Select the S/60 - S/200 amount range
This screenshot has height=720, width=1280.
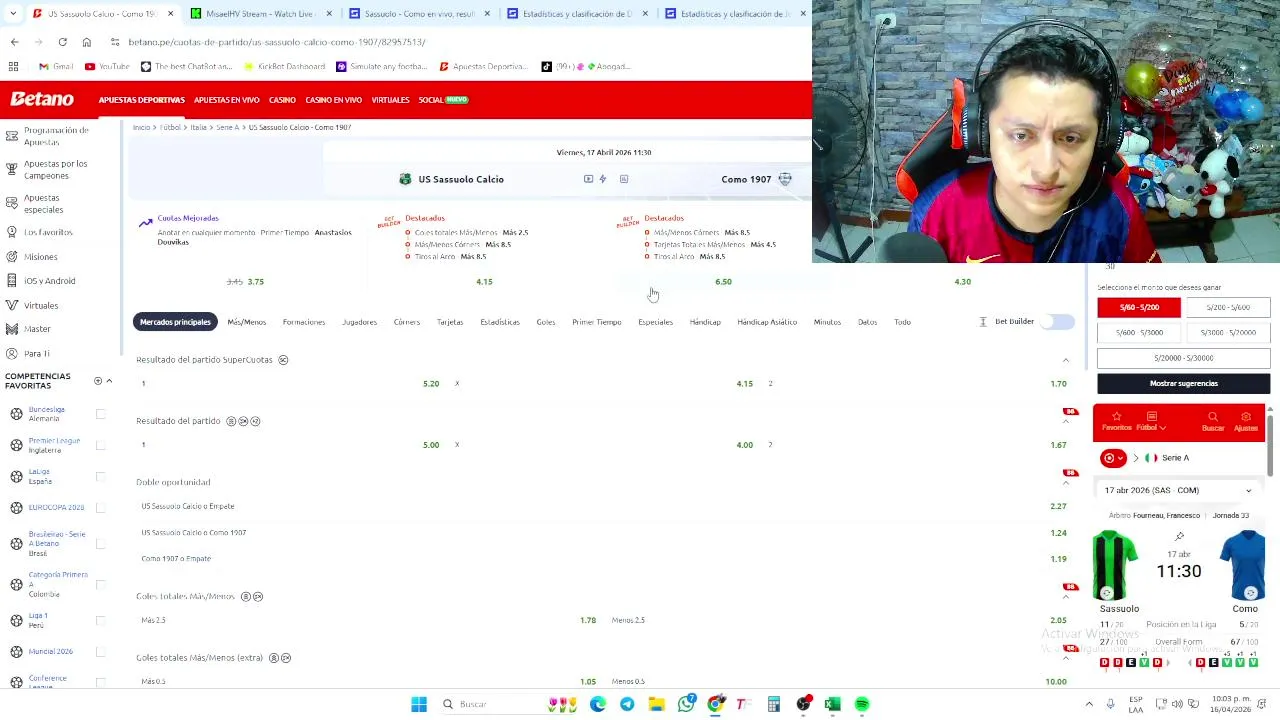click(x=1139, y=308)
